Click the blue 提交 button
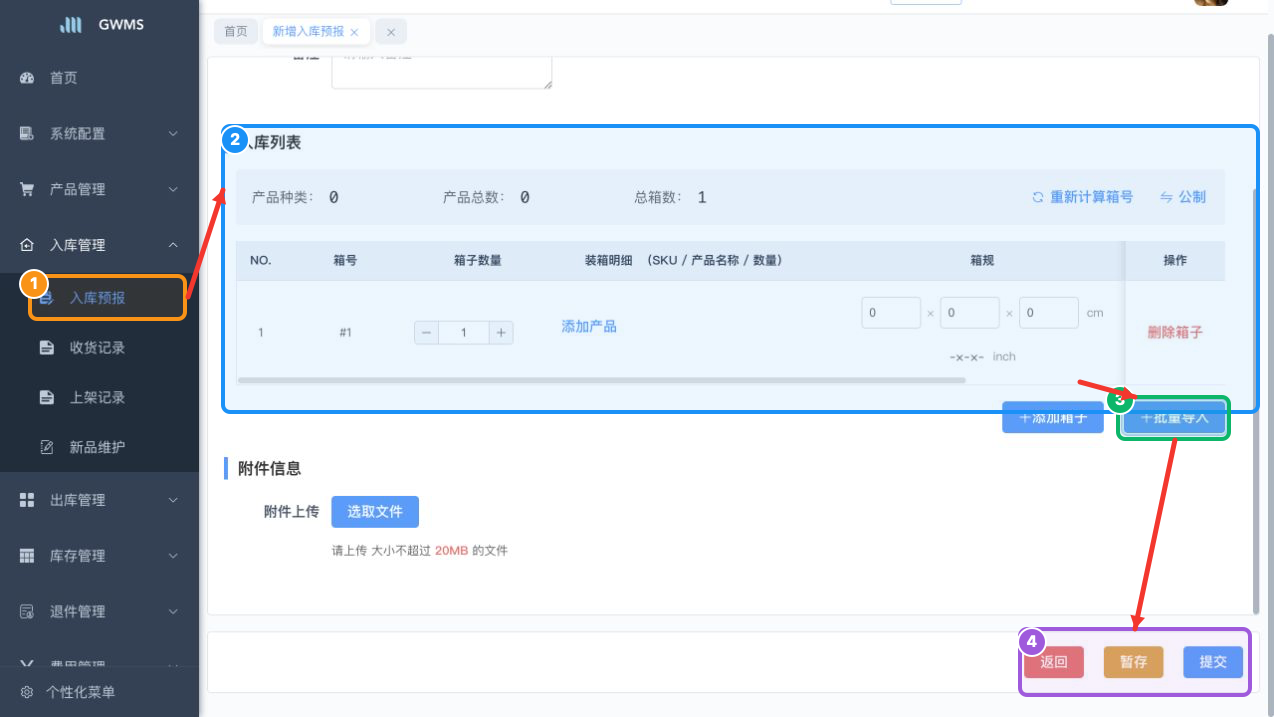This screenshot has width=1274, height=717. click(x=1213, y=662)
